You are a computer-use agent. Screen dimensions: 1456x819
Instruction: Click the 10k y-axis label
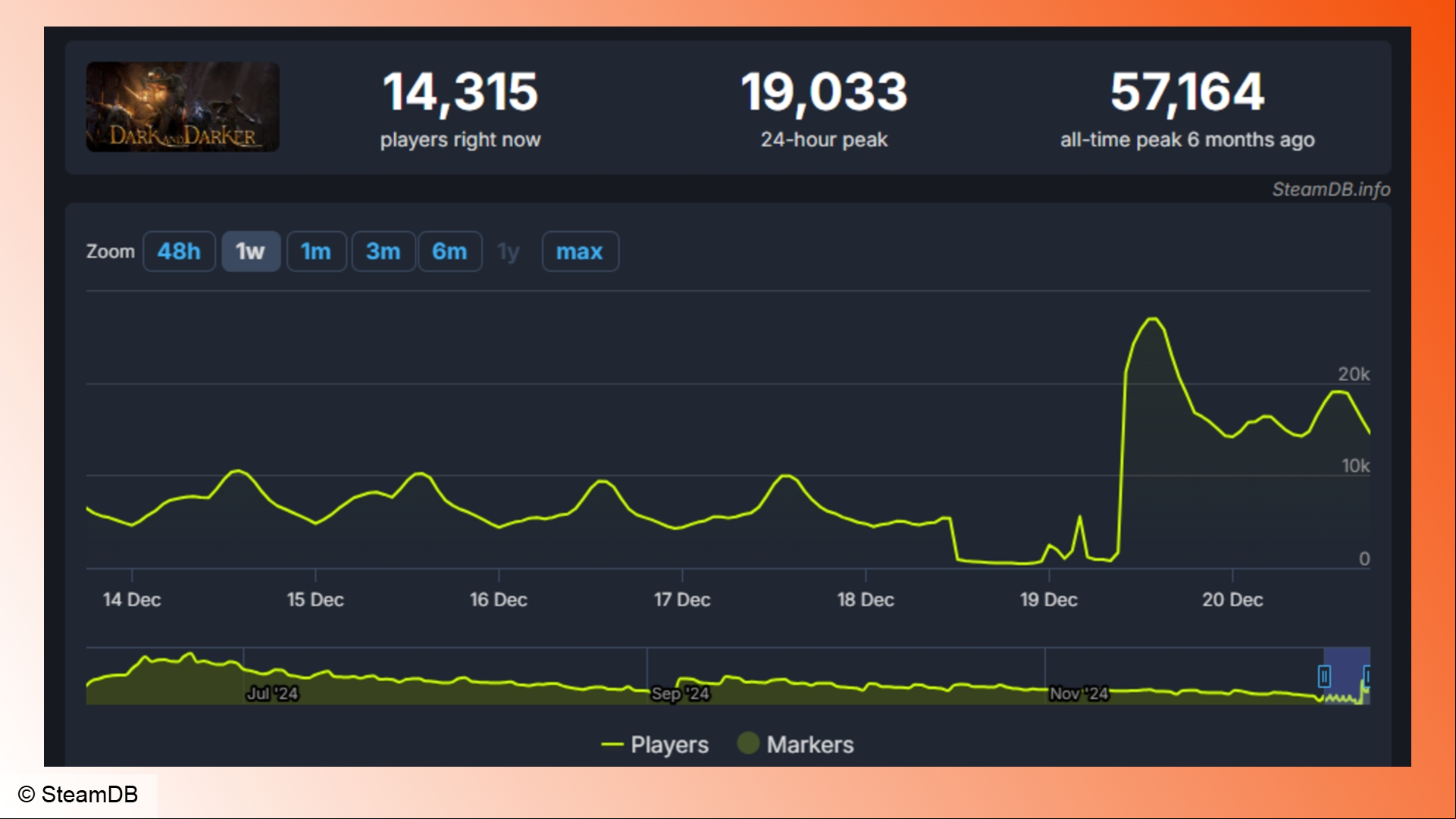coord(1355,466)
